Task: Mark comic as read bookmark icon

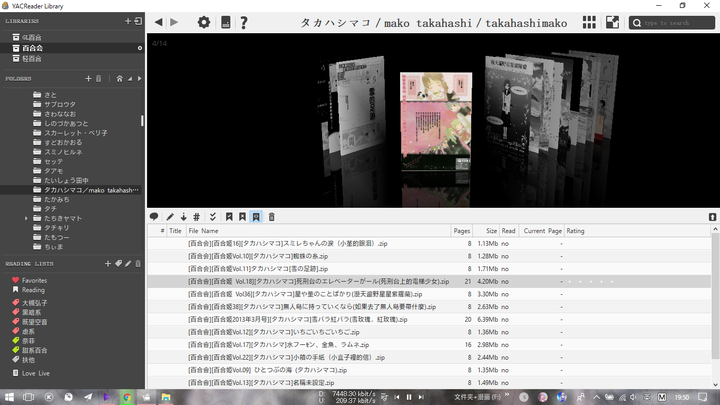Action: pos(229,217)
